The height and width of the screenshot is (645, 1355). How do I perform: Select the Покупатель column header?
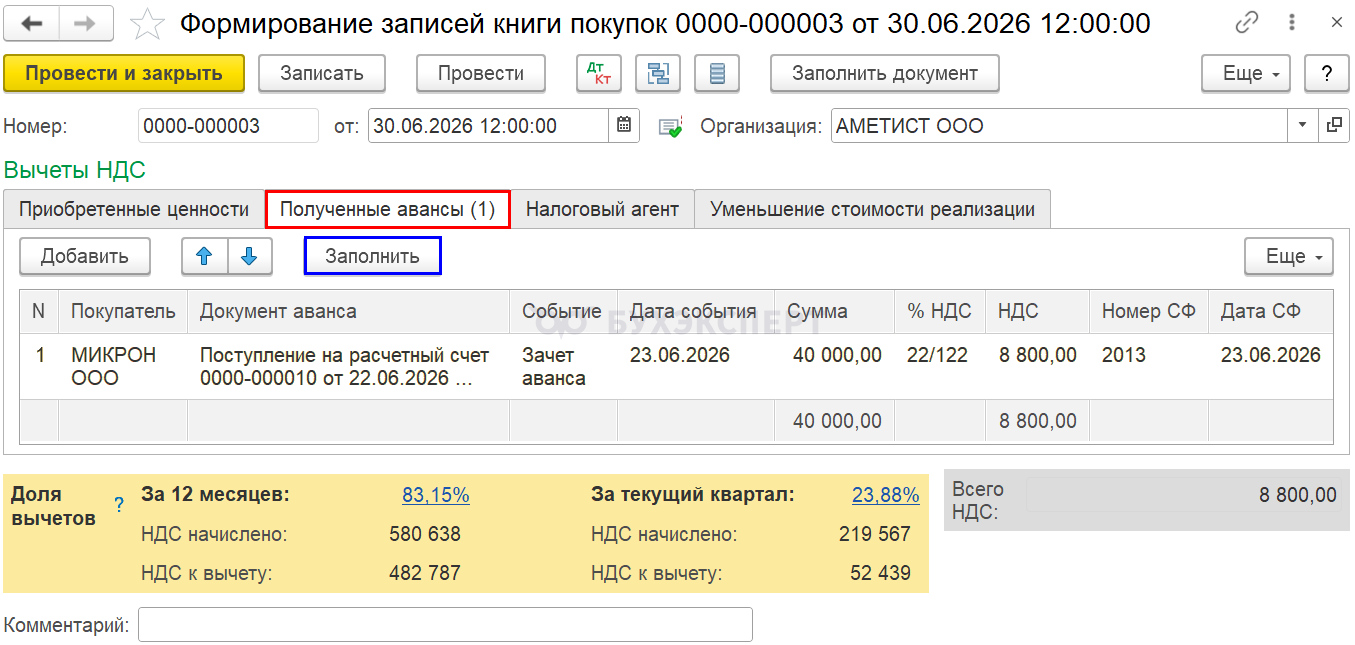click(123, 311)
